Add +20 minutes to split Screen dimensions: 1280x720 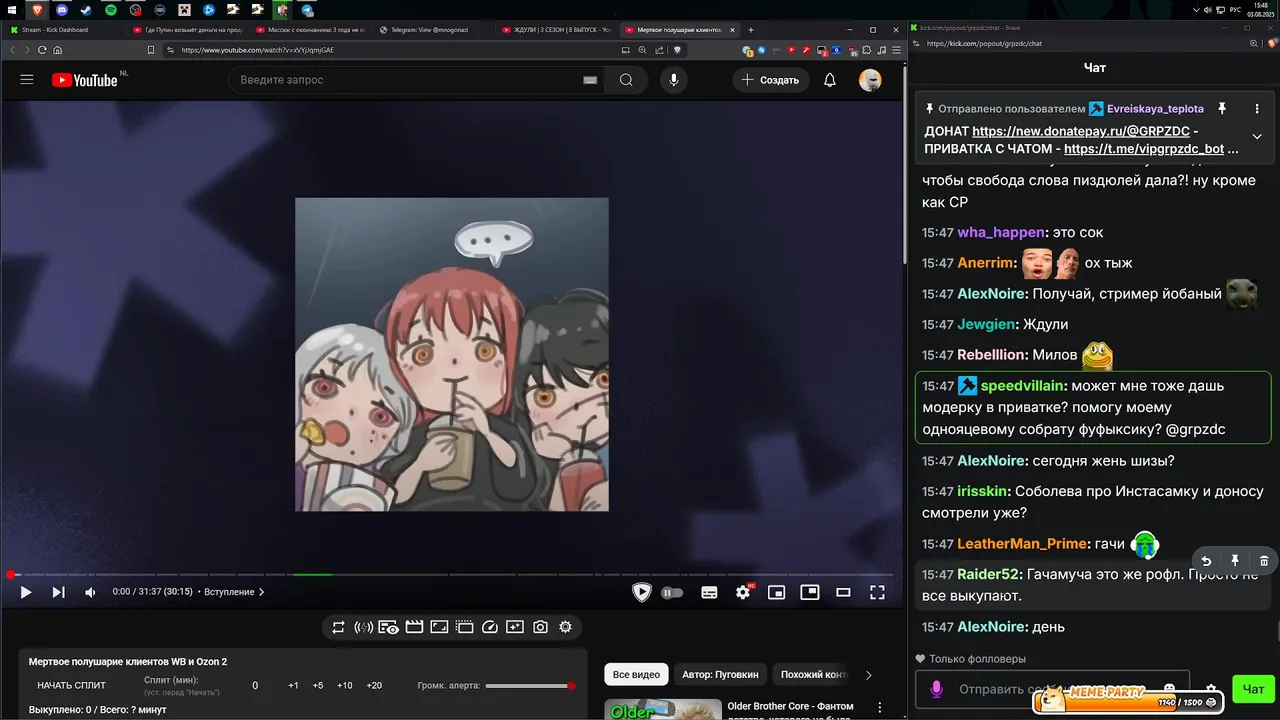click(x=374, y=686)
